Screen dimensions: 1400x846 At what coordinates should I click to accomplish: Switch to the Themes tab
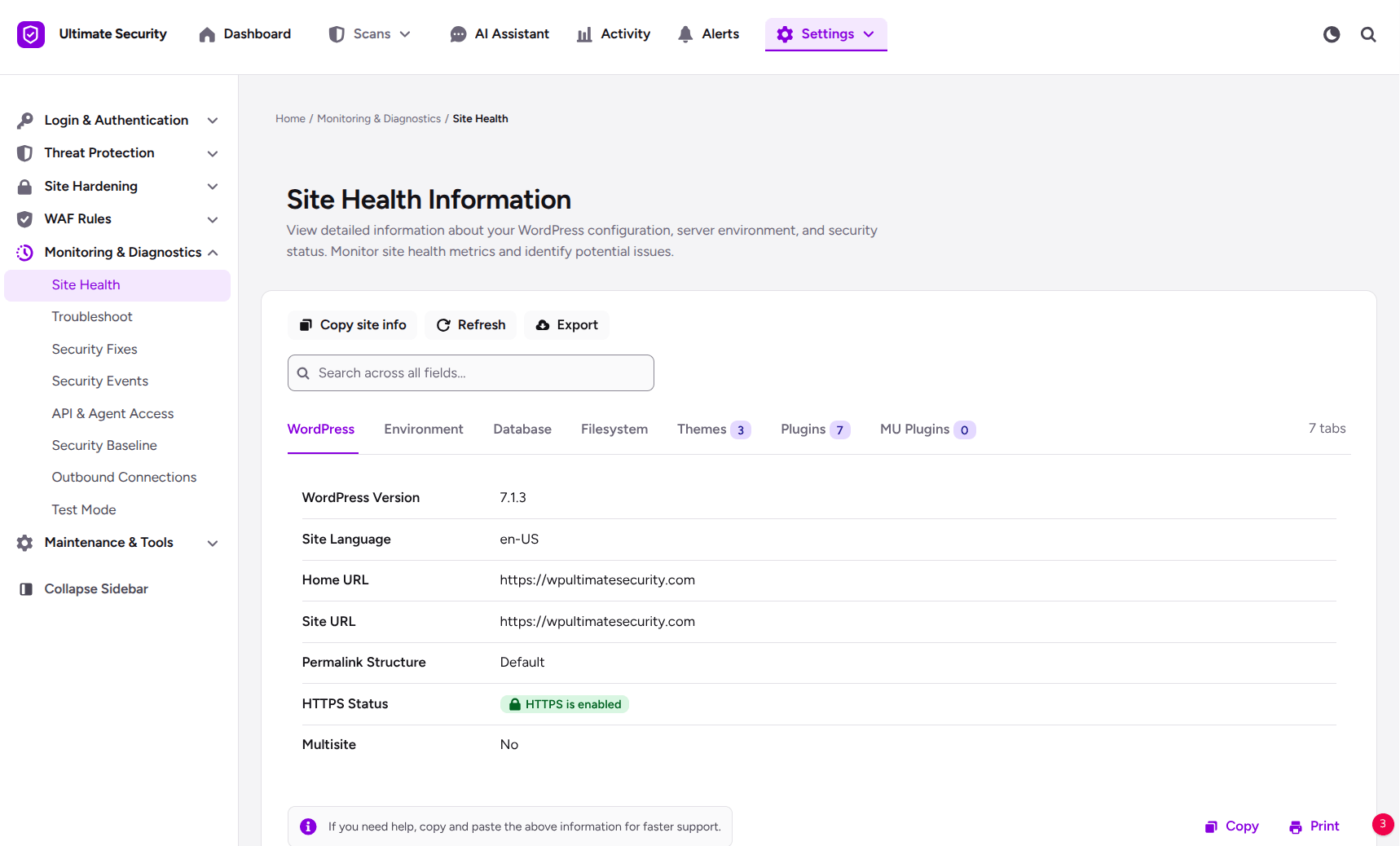click(714, 430)
